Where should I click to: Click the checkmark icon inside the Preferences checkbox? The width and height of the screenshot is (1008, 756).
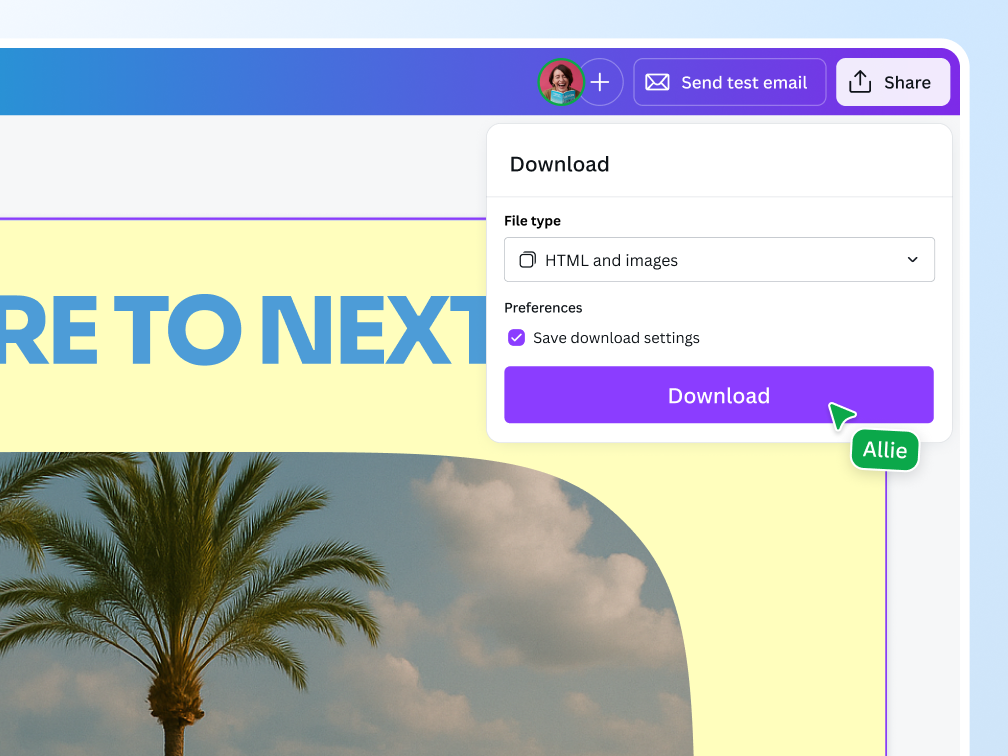(x=516, y=338)
